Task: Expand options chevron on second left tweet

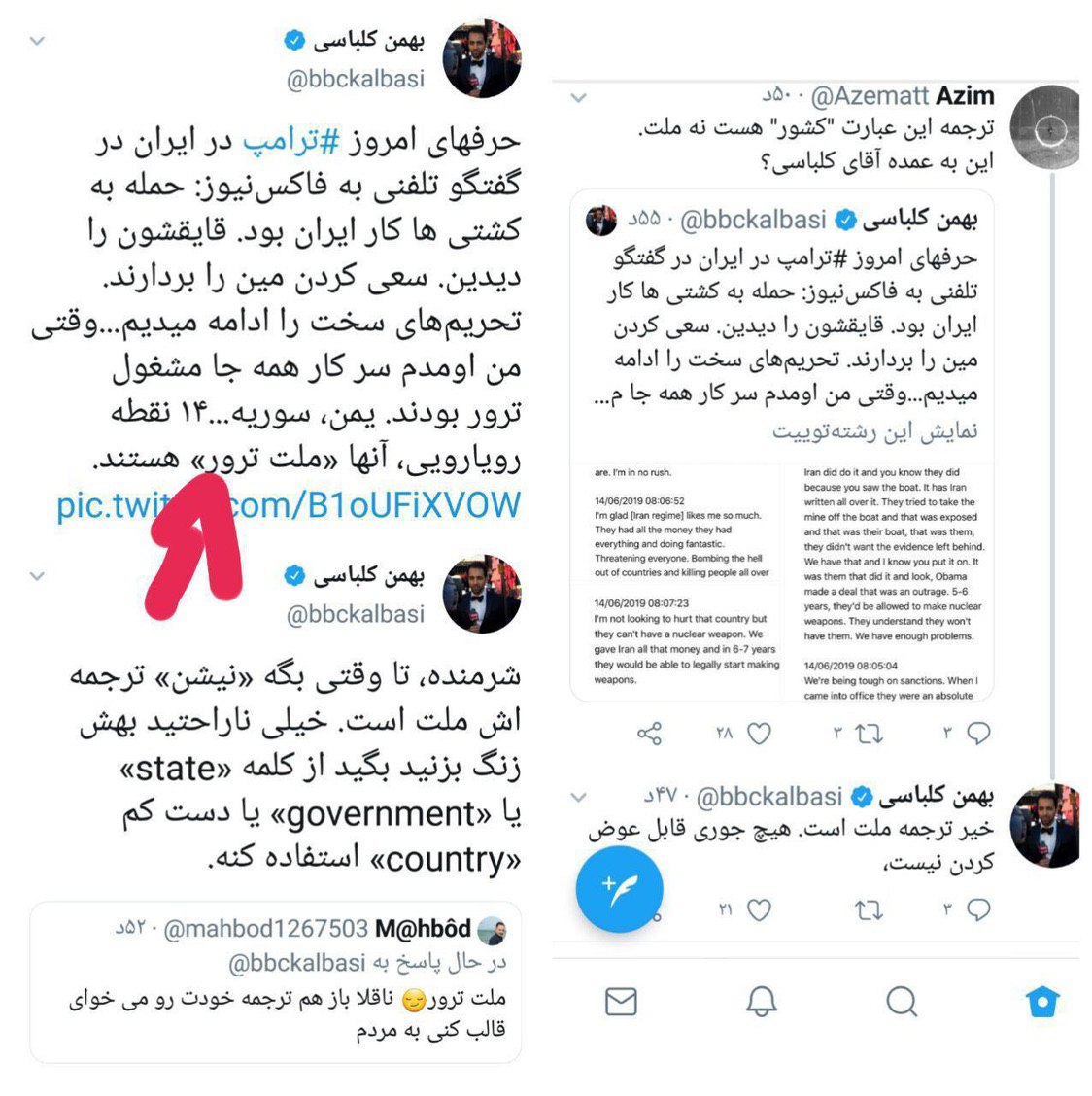Action: click(x=37, y=576)
